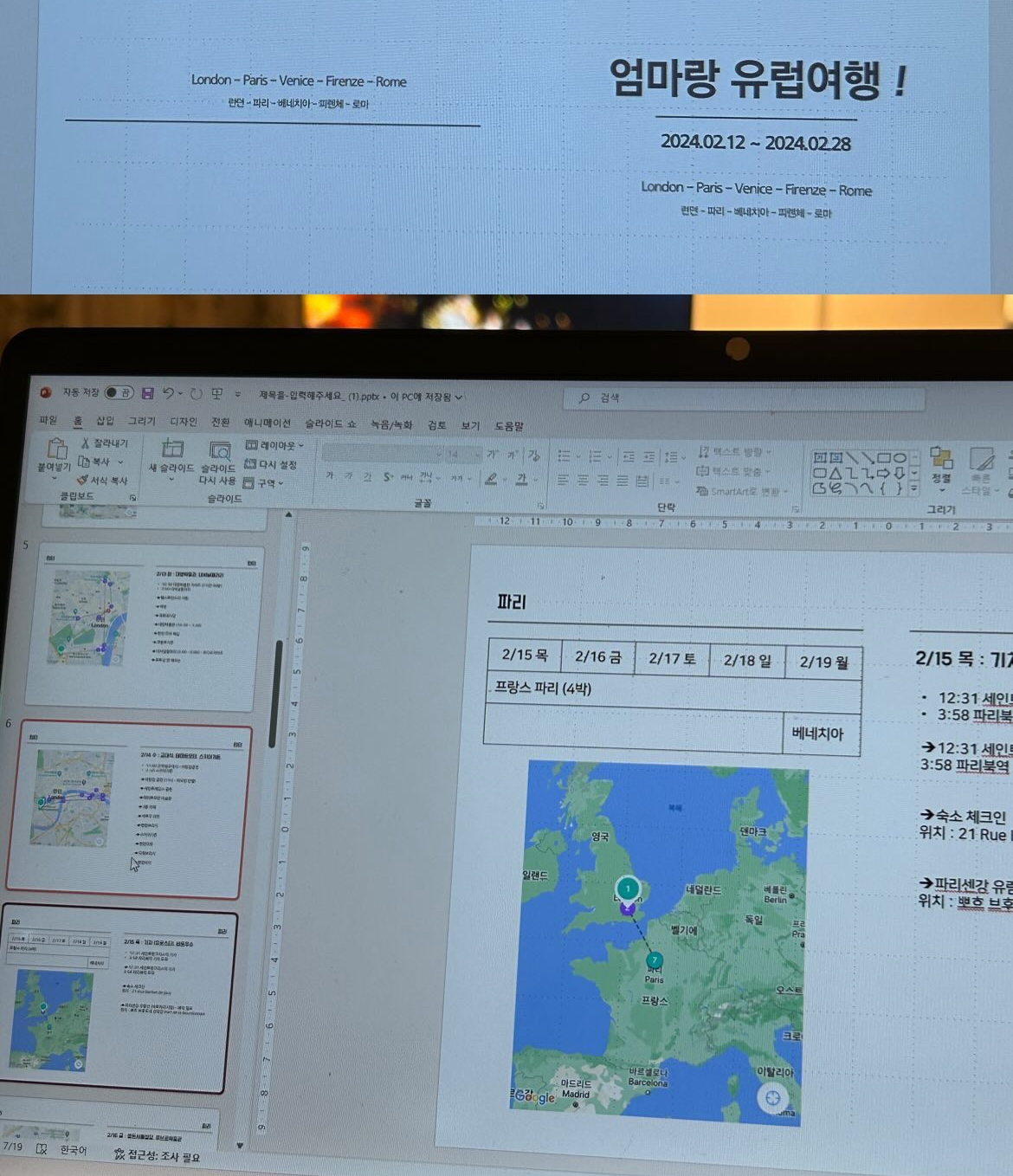Toggle the 자동 저장 AutoSave switch
The height and width of the screenshot is (1176, 1013).
119,393
